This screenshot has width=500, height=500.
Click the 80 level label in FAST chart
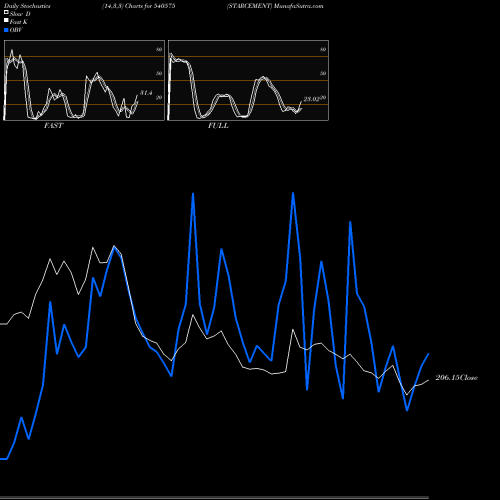[x=159, y=49]
